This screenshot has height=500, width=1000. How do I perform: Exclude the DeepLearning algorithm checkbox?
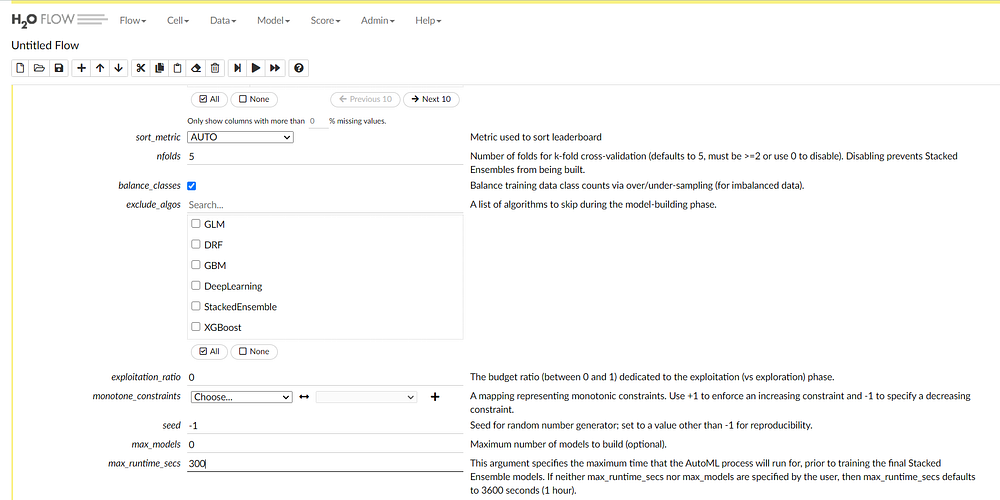pos(196,286)
